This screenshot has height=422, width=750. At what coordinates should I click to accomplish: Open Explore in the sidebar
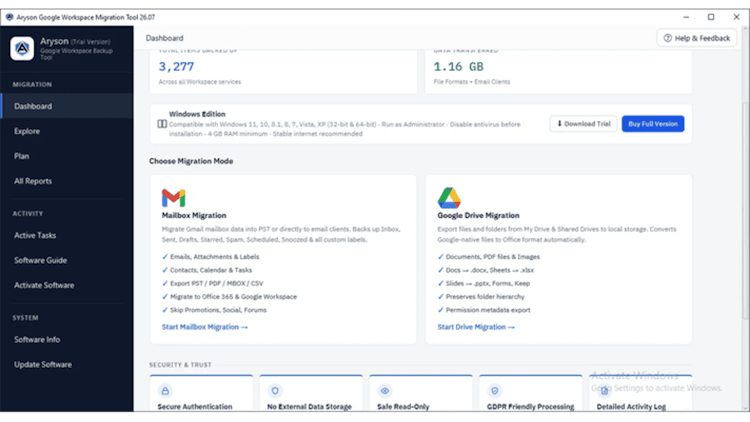click(x=67, y=131)
